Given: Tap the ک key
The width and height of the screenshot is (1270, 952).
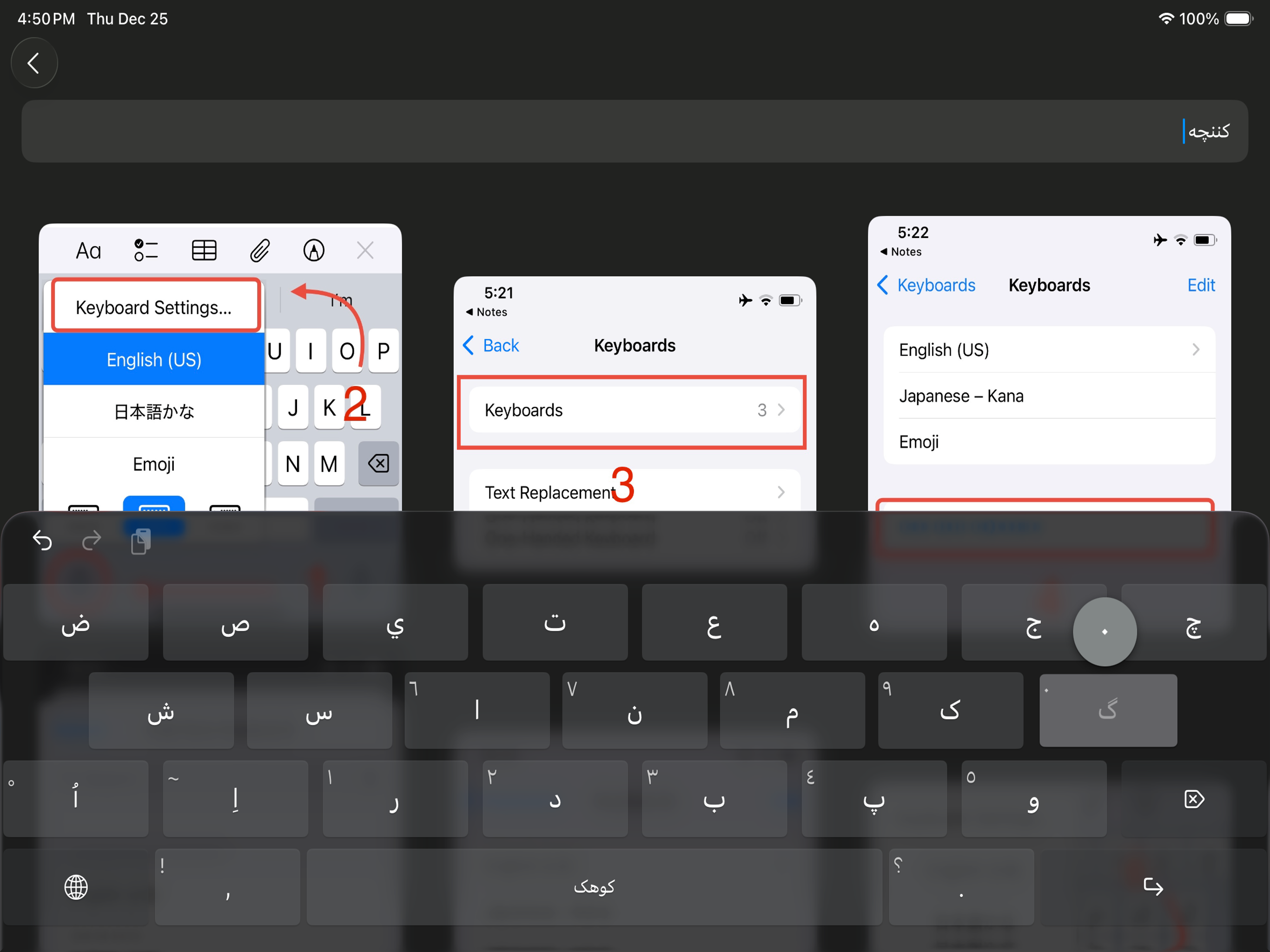Looking at the screenshot, I should tap(950, 710).
